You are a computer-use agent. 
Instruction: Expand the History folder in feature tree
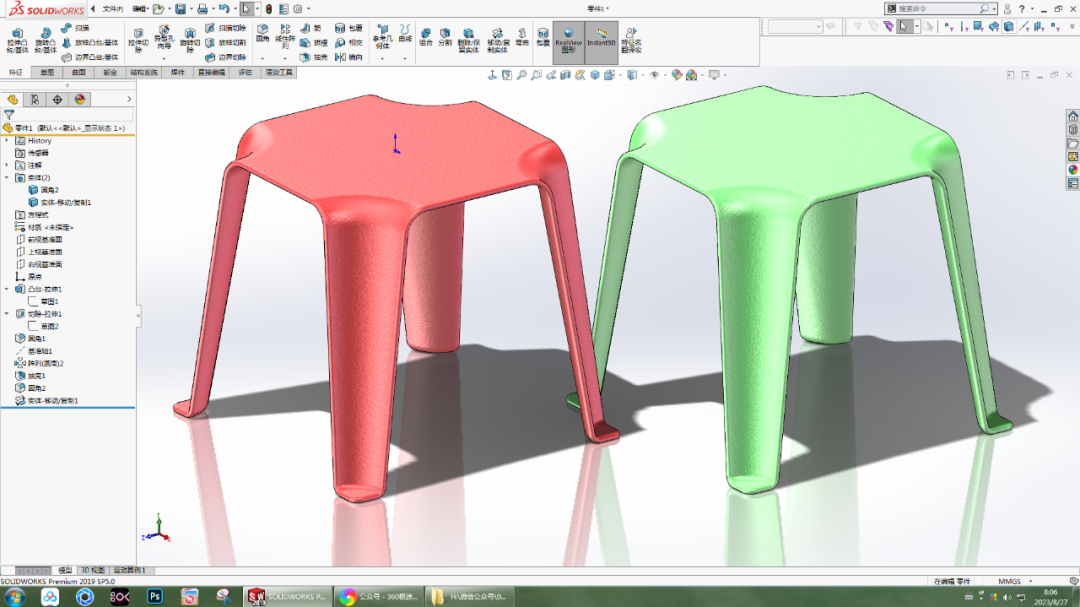(x=8, y=142)
